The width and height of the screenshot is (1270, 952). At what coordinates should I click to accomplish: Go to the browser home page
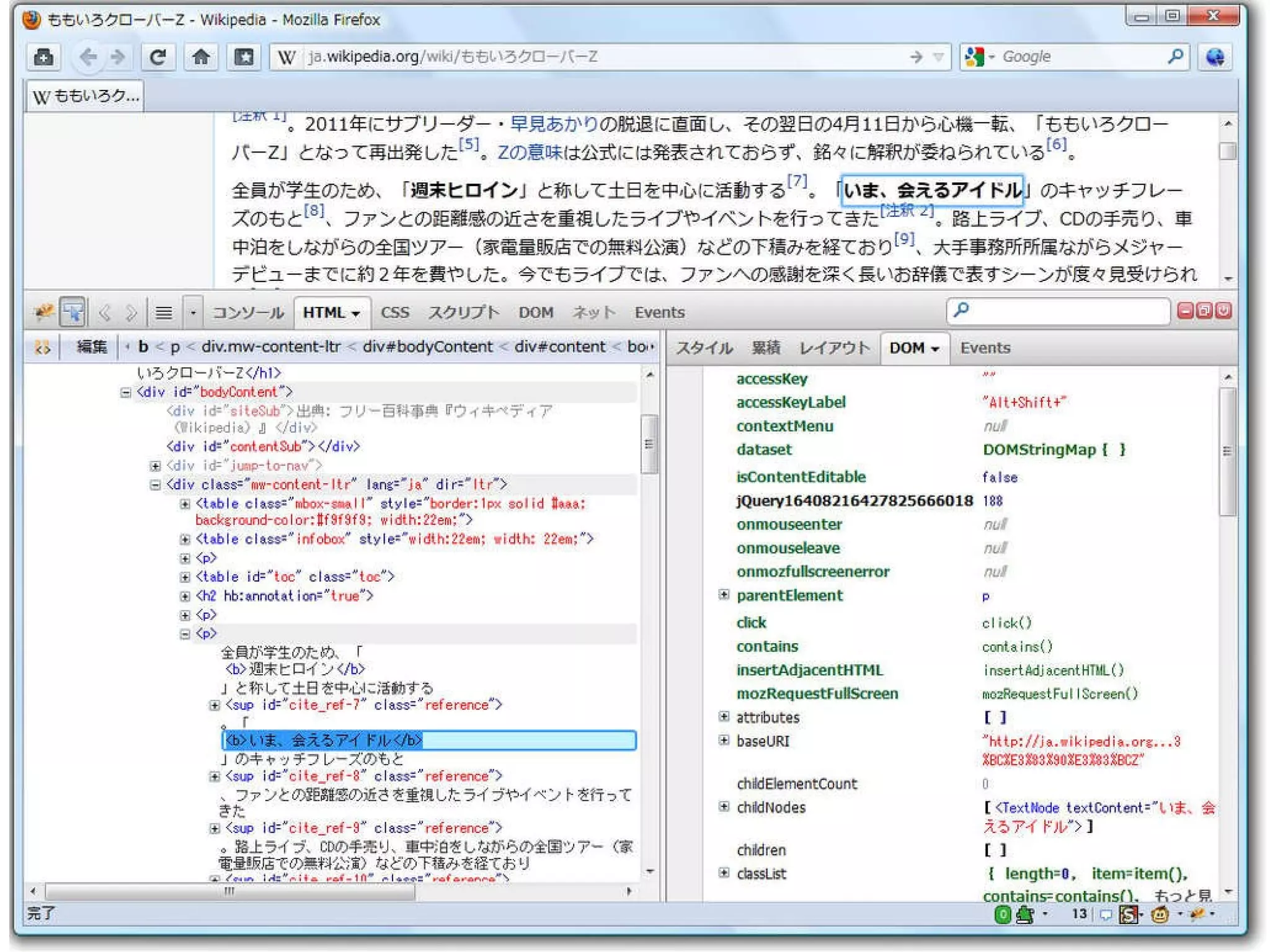point(200,57)
